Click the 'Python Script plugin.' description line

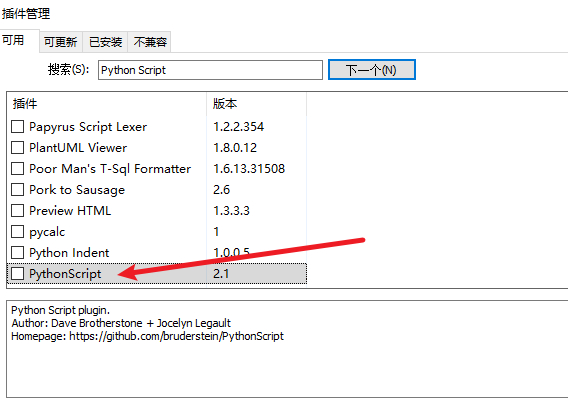point(60,310)
